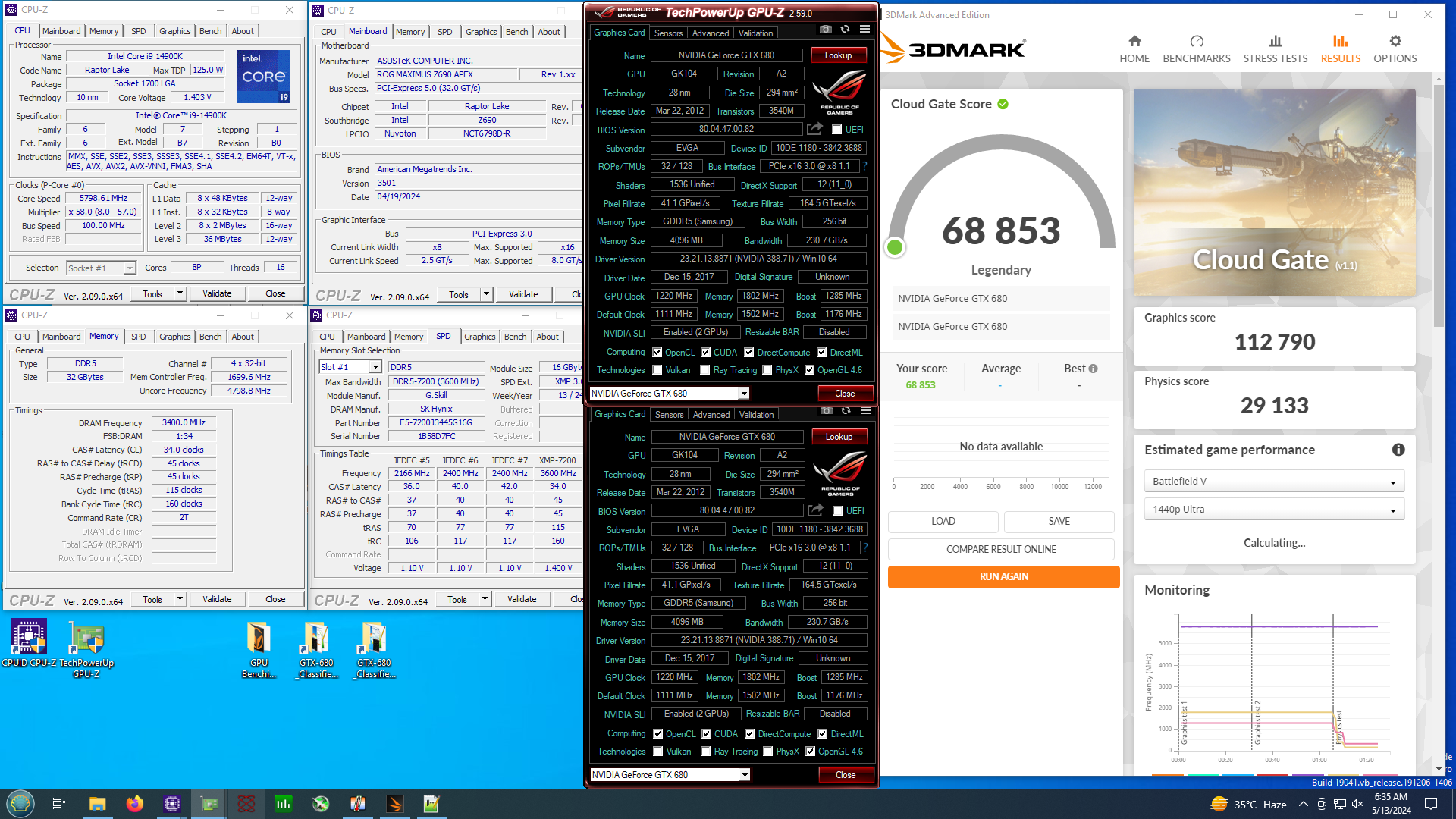Open 3DMark OPTIONS gear icon

[x=1395, y=41]
